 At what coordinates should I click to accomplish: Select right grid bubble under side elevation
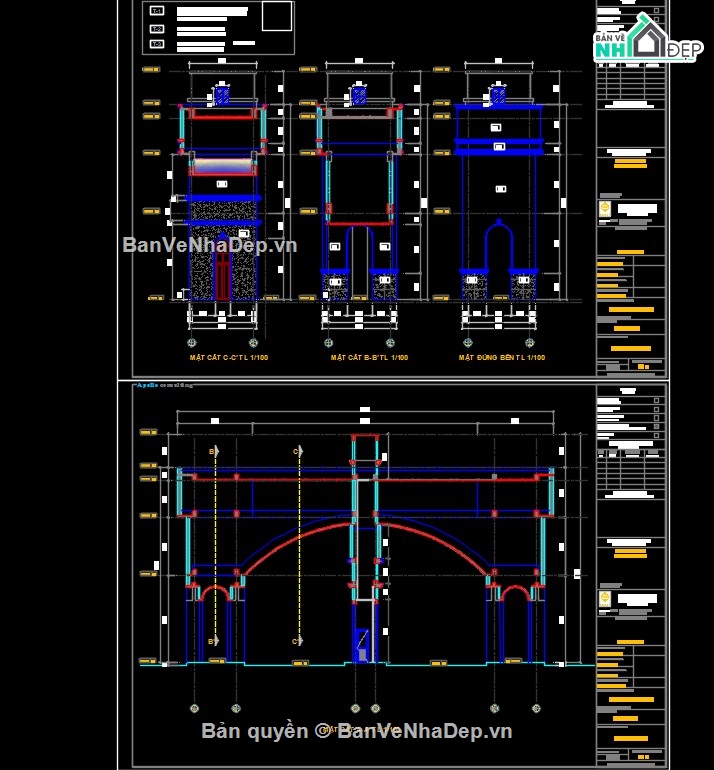tap(529, 342)
